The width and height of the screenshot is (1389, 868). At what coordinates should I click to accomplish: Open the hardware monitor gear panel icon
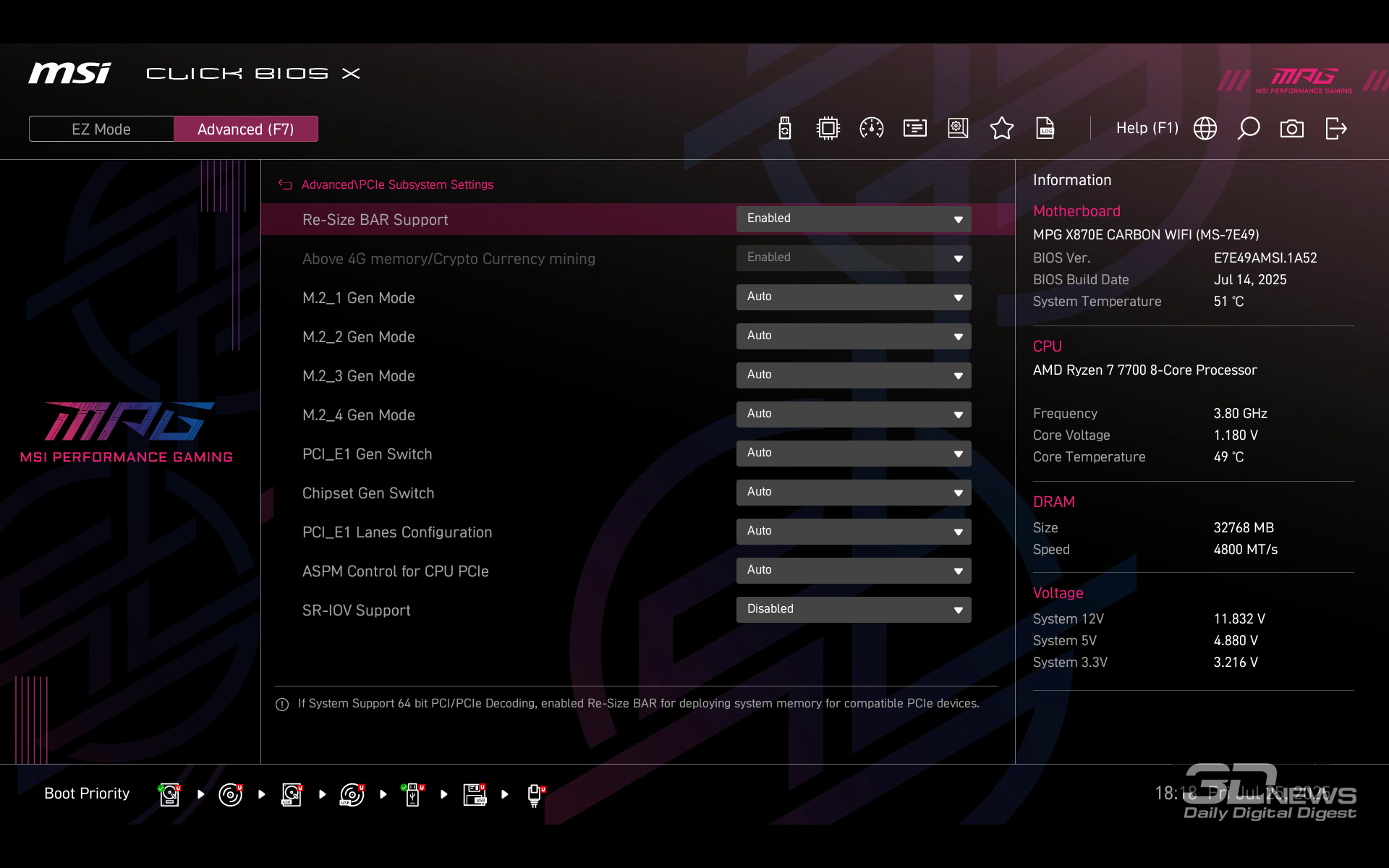click(x=959, y=129)
